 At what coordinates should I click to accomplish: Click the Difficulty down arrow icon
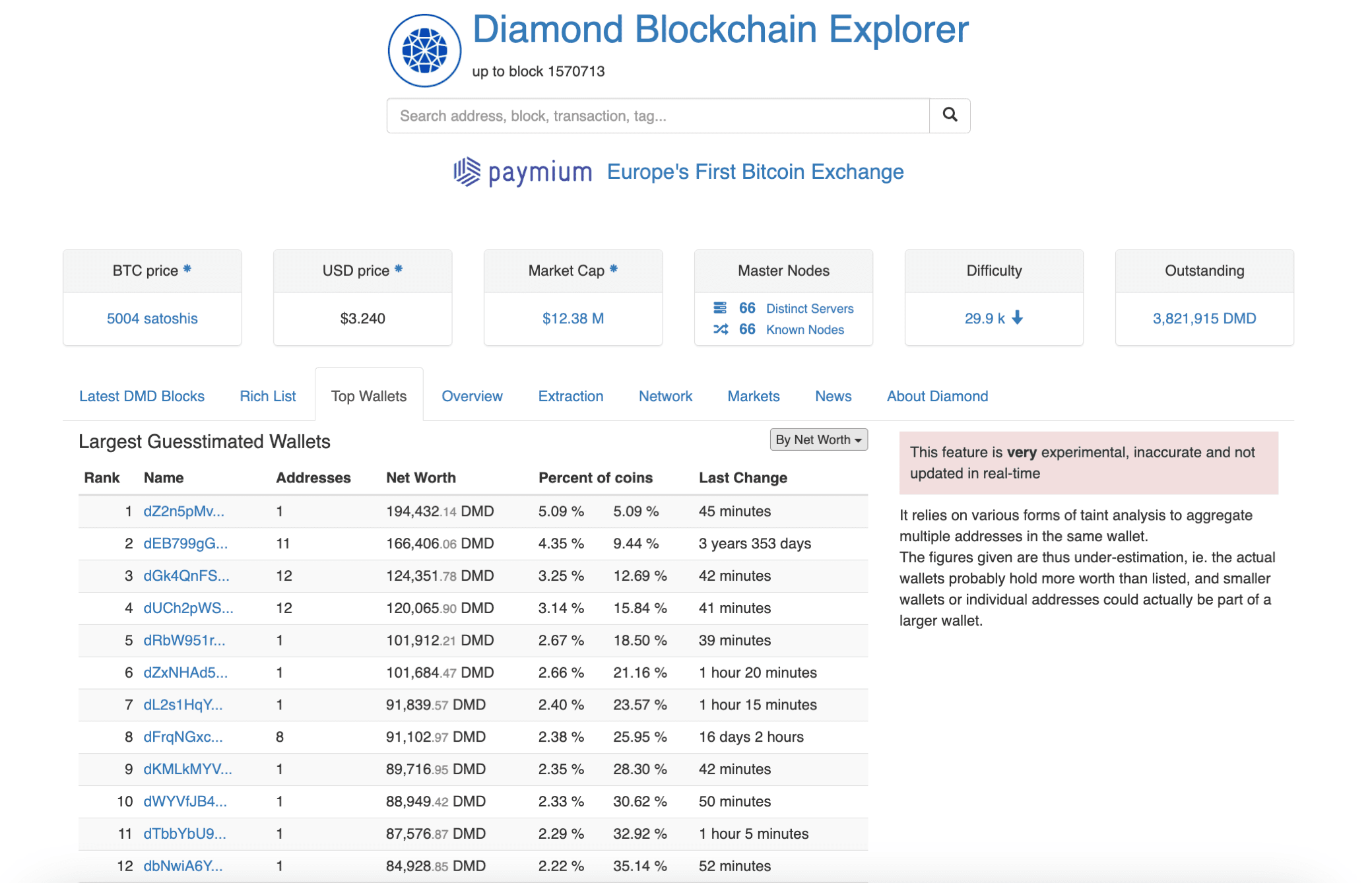coord(1018,318)
